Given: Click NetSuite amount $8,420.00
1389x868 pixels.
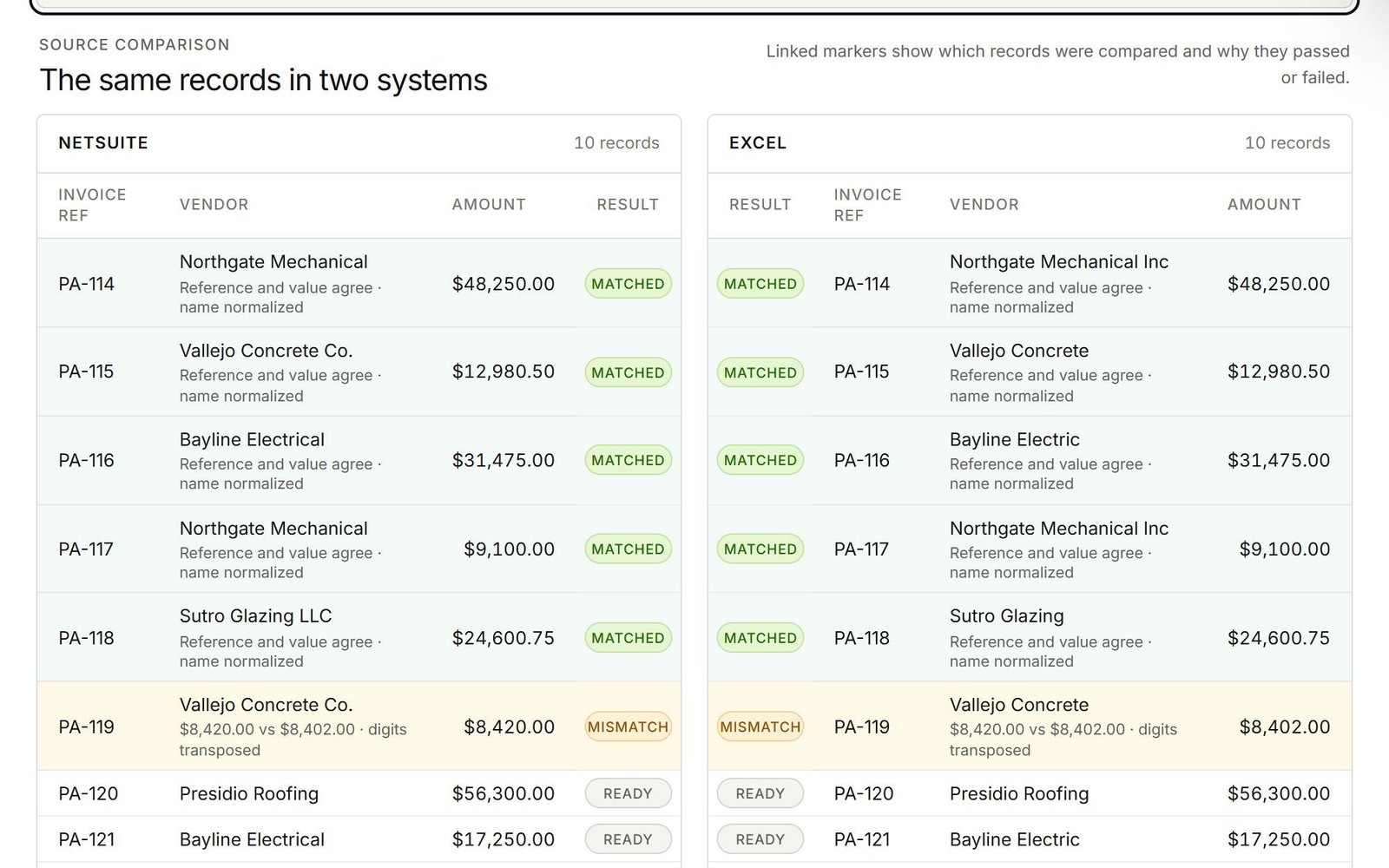Looking at the screenshot, I should [x=509, y=727].
